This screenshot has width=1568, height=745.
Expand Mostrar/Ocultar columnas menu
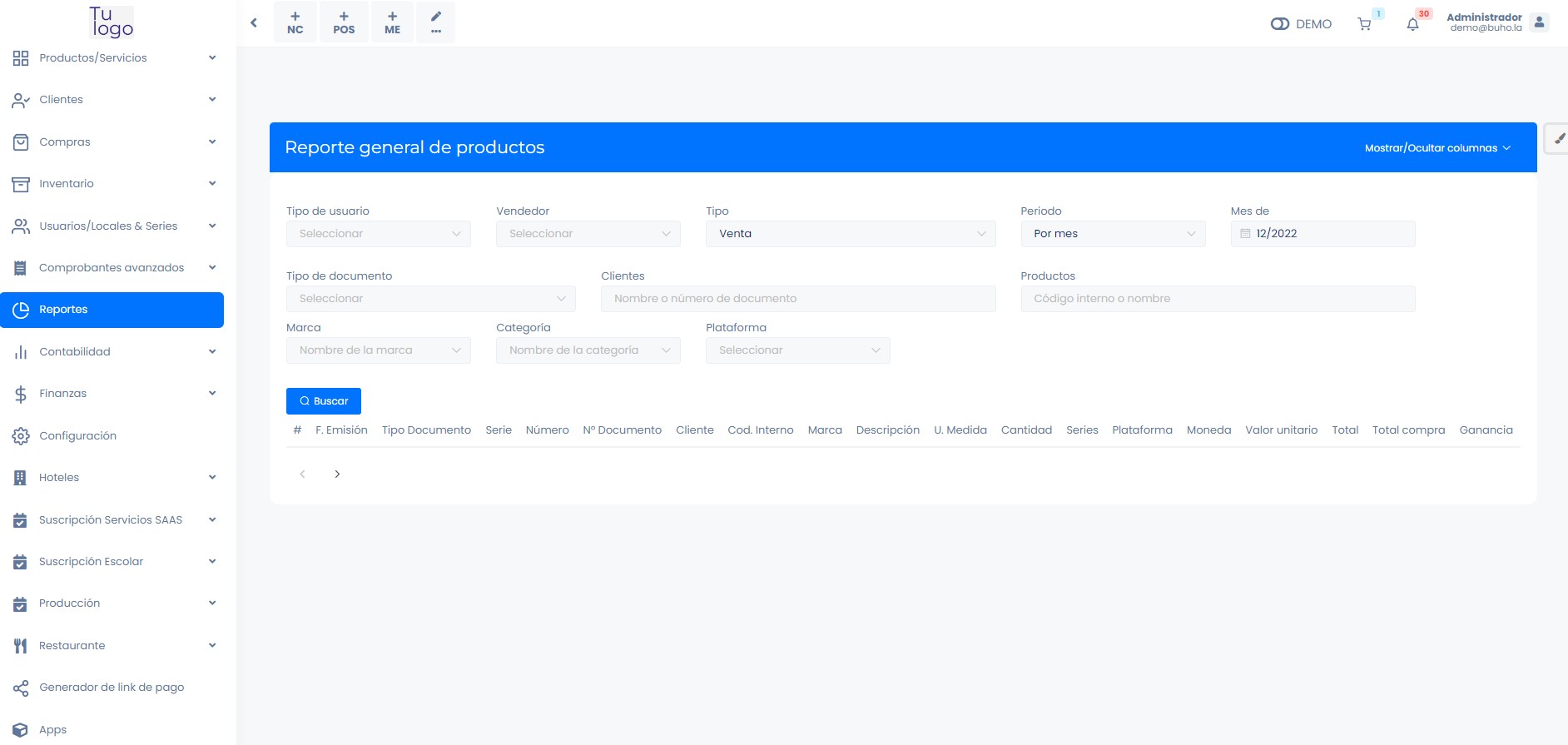(x=1437, y=148)
